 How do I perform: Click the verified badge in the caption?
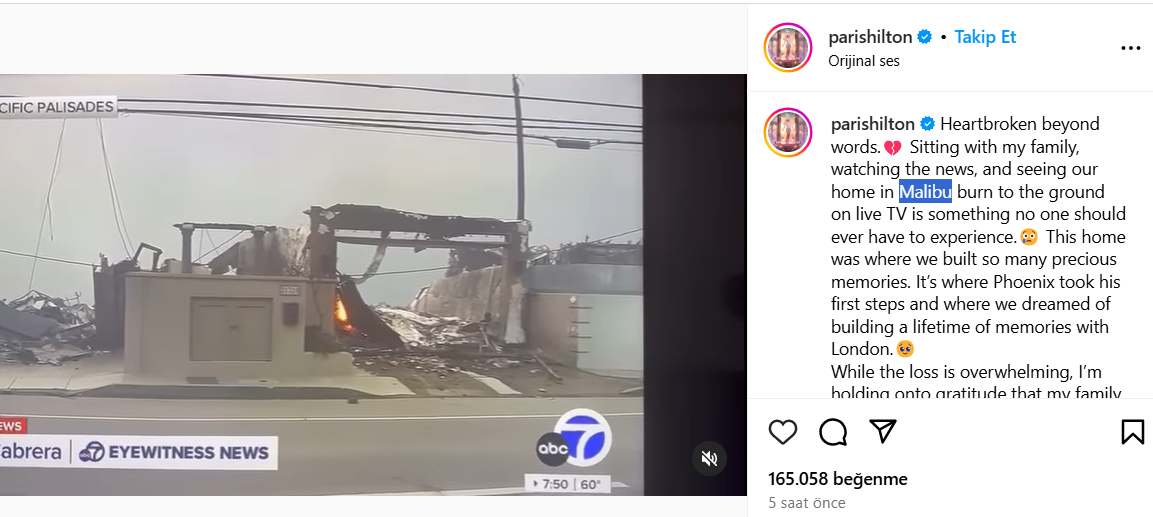928,124
